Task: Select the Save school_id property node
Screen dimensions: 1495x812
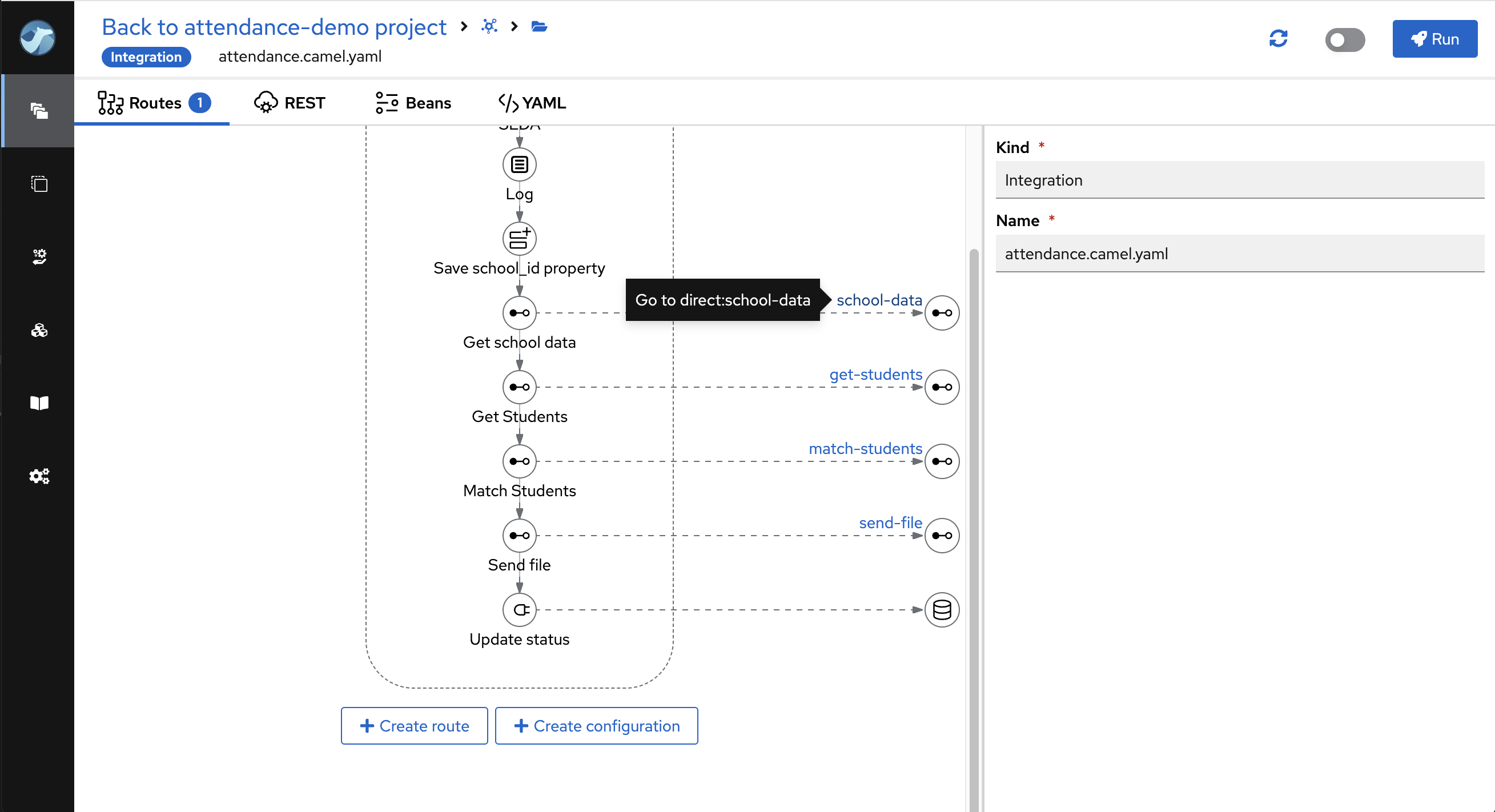Action: (519, 239)
